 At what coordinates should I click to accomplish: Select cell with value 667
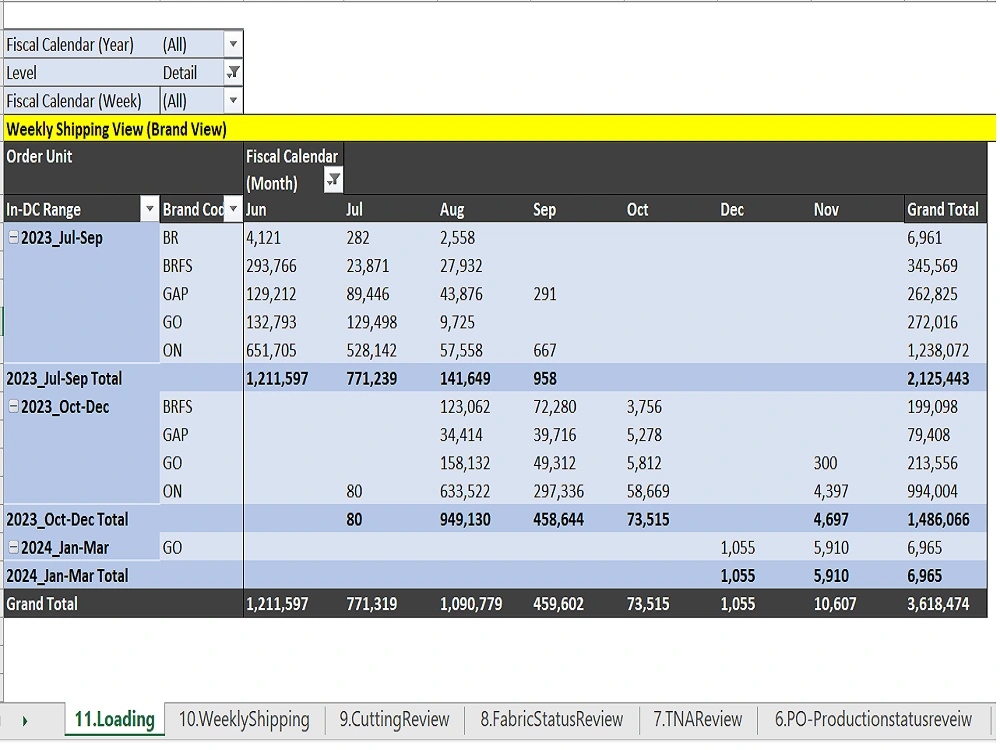(x=577, y=350)
